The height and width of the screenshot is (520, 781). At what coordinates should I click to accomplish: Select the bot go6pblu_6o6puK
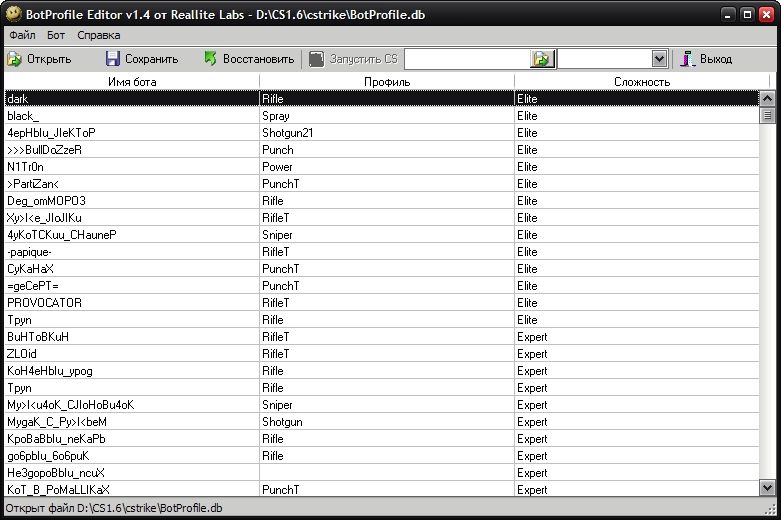pyautogui.click(x=382, y=455)
